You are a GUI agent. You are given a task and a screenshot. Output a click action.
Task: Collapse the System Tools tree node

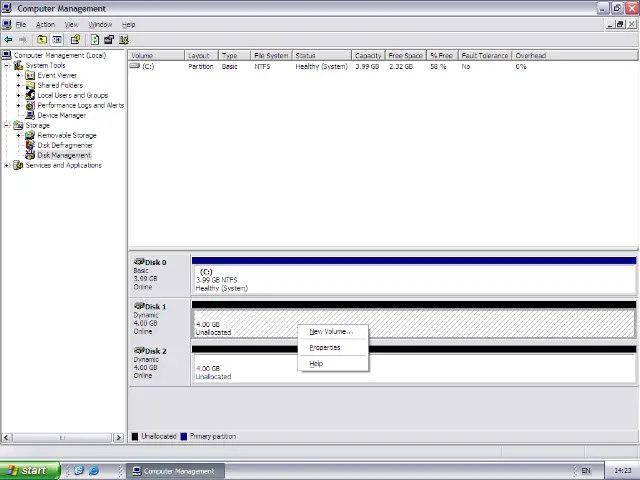(x=7, y=65)
